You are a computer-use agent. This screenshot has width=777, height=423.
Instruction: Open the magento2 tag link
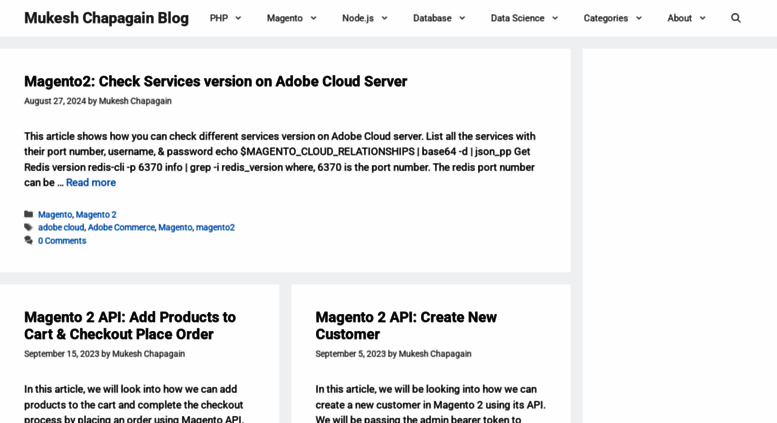pyautogui.click(x=215, y=227)
